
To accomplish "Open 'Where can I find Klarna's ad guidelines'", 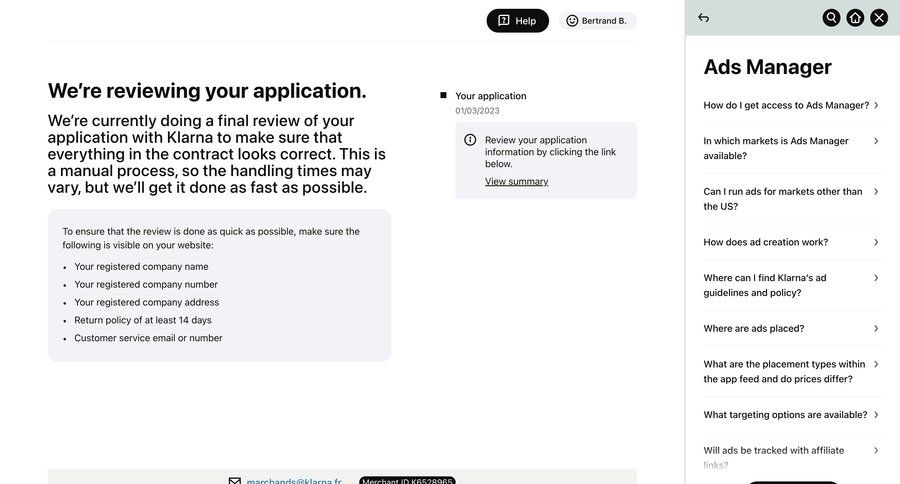I will (x=790, y=285).
